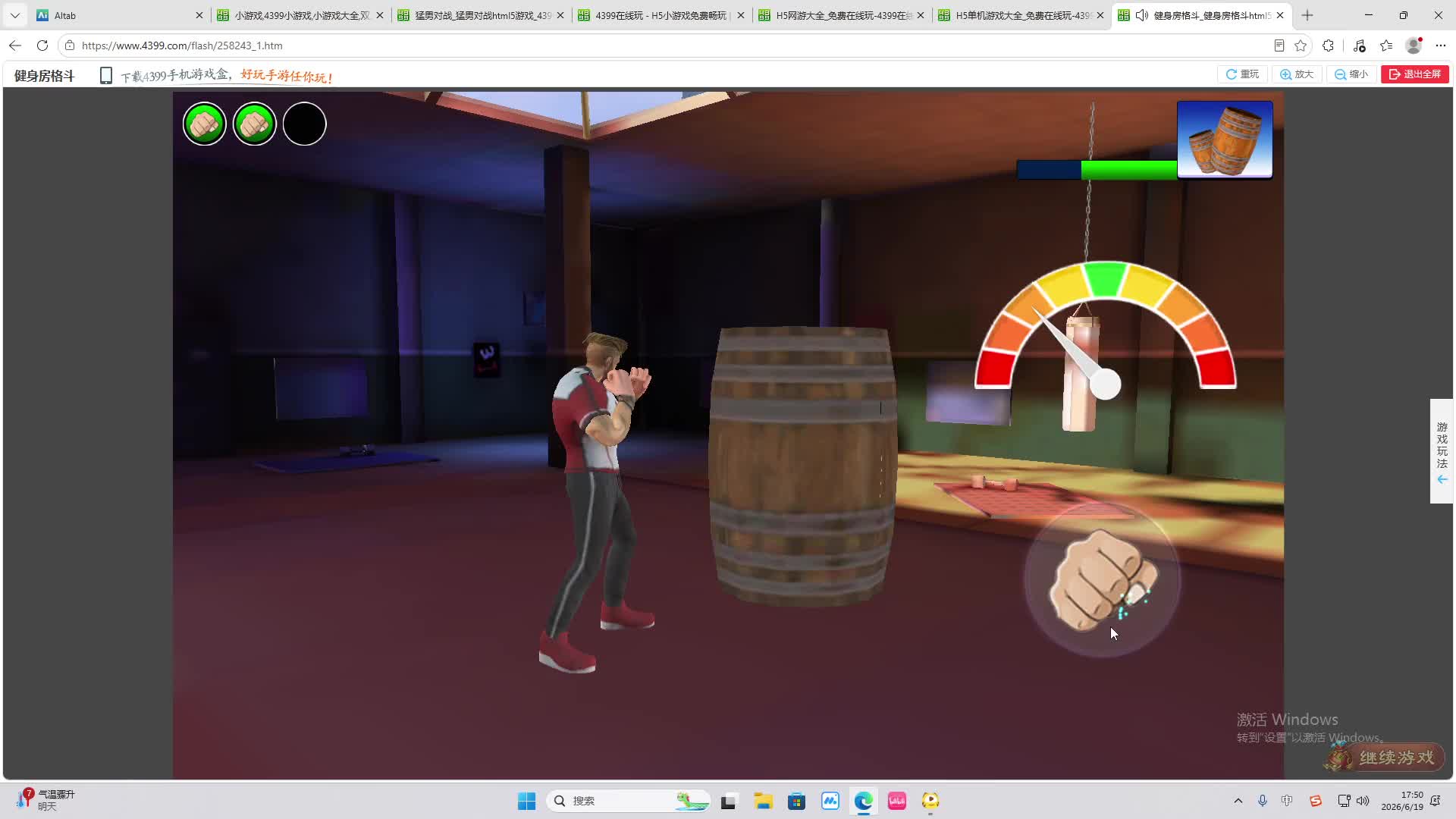
Task: Open the browser profile avatar
Action: [x=1414, y=45]
